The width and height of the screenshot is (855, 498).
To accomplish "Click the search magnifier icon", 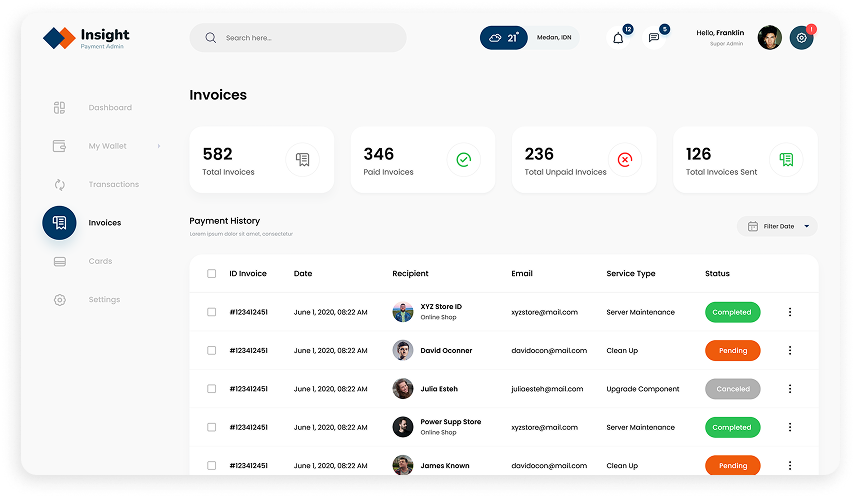I will tap(210, 38).
